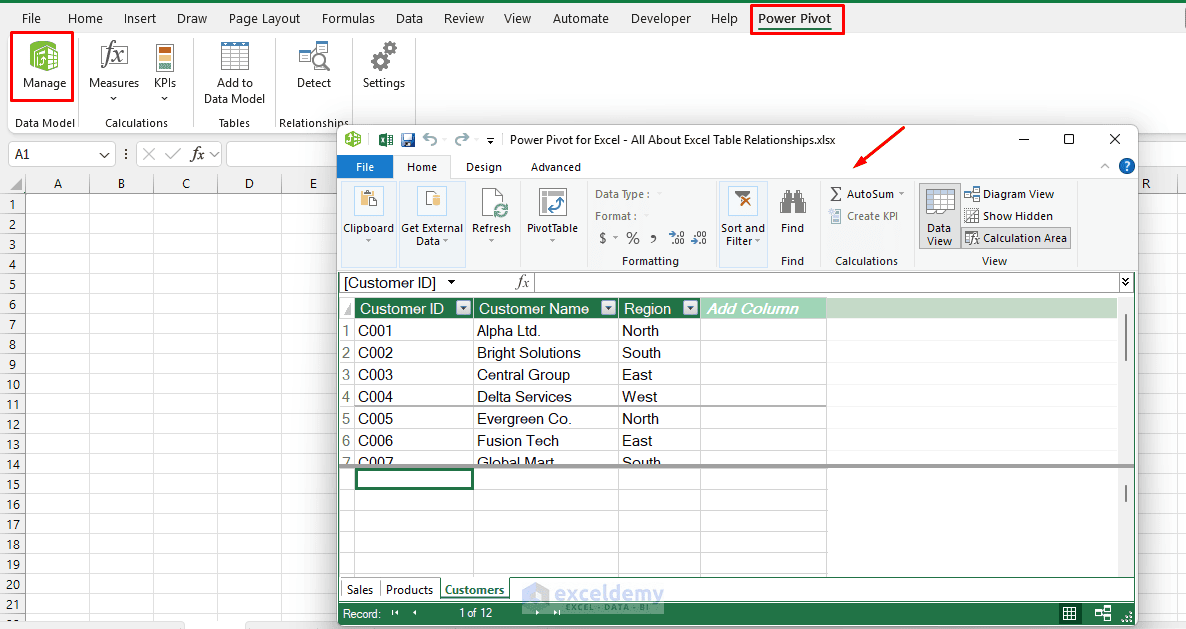Toggle the Calculation Area
This screenshot has width=1186, height=629.
1016,238
